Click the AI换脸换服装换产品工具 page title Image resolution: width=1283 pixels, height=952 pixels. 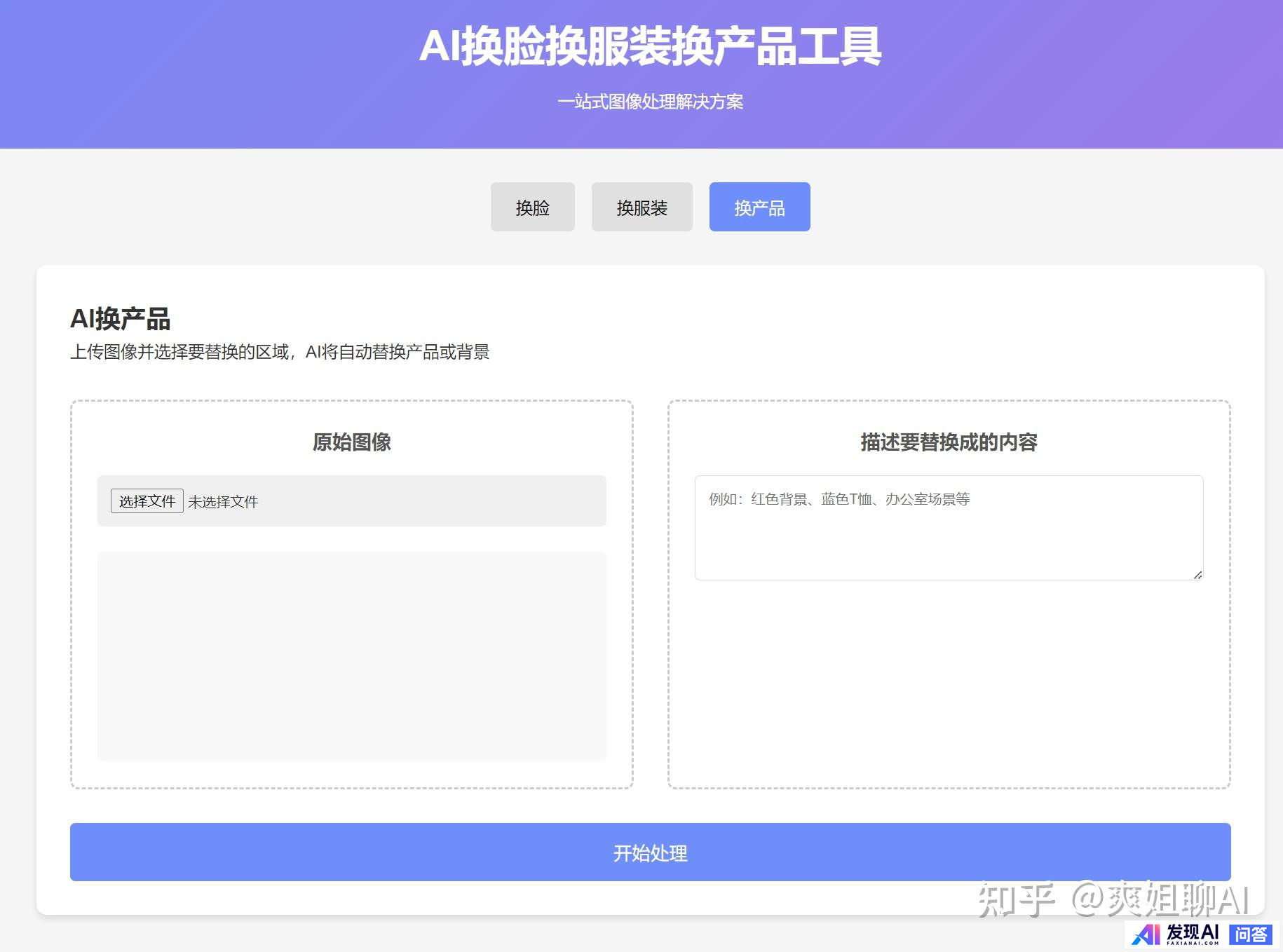click(x=649, y=46)
